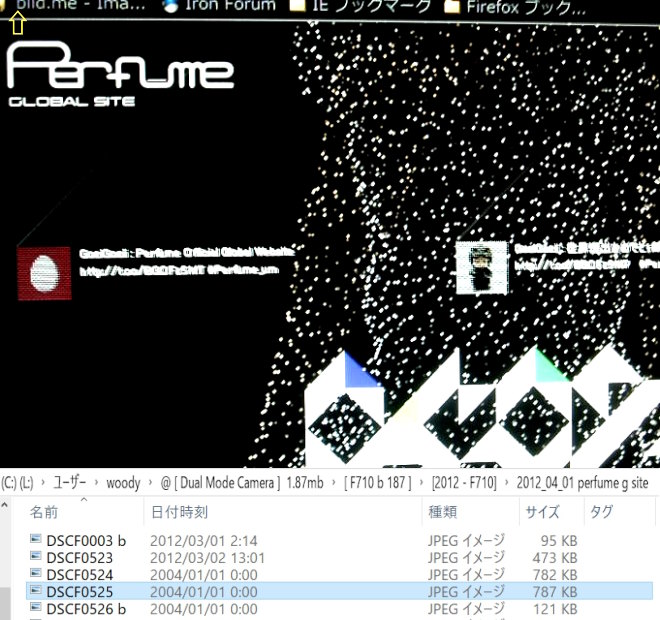Click the JPEG icon of DSCF0524
660x620 pixels.
click(x=36, y=573)
